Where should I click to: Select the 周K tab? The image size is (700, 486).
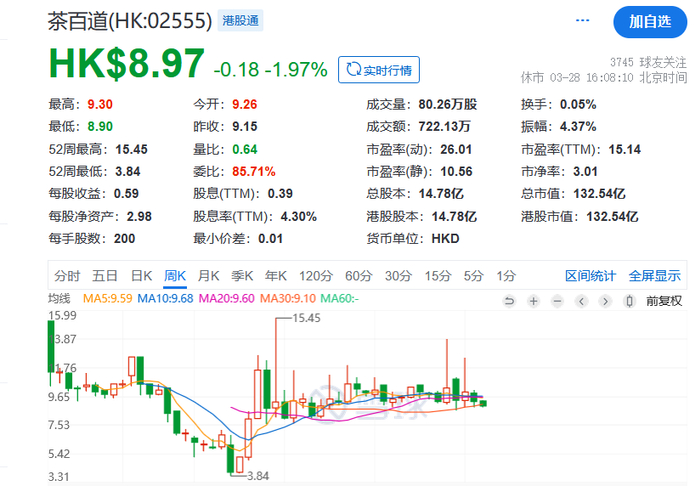(175, 276)
